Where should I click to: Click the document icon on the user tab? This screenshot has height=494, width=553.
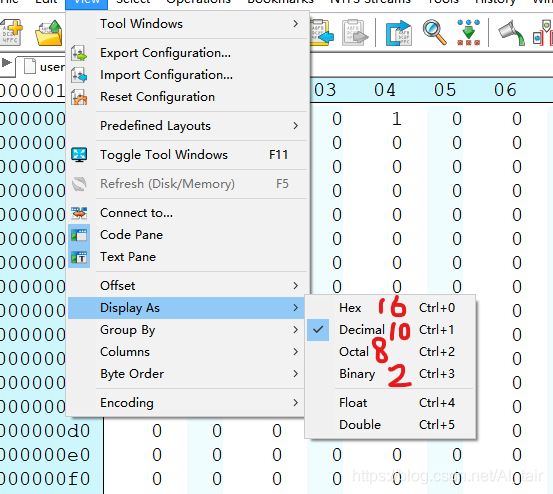click(30, 66)
